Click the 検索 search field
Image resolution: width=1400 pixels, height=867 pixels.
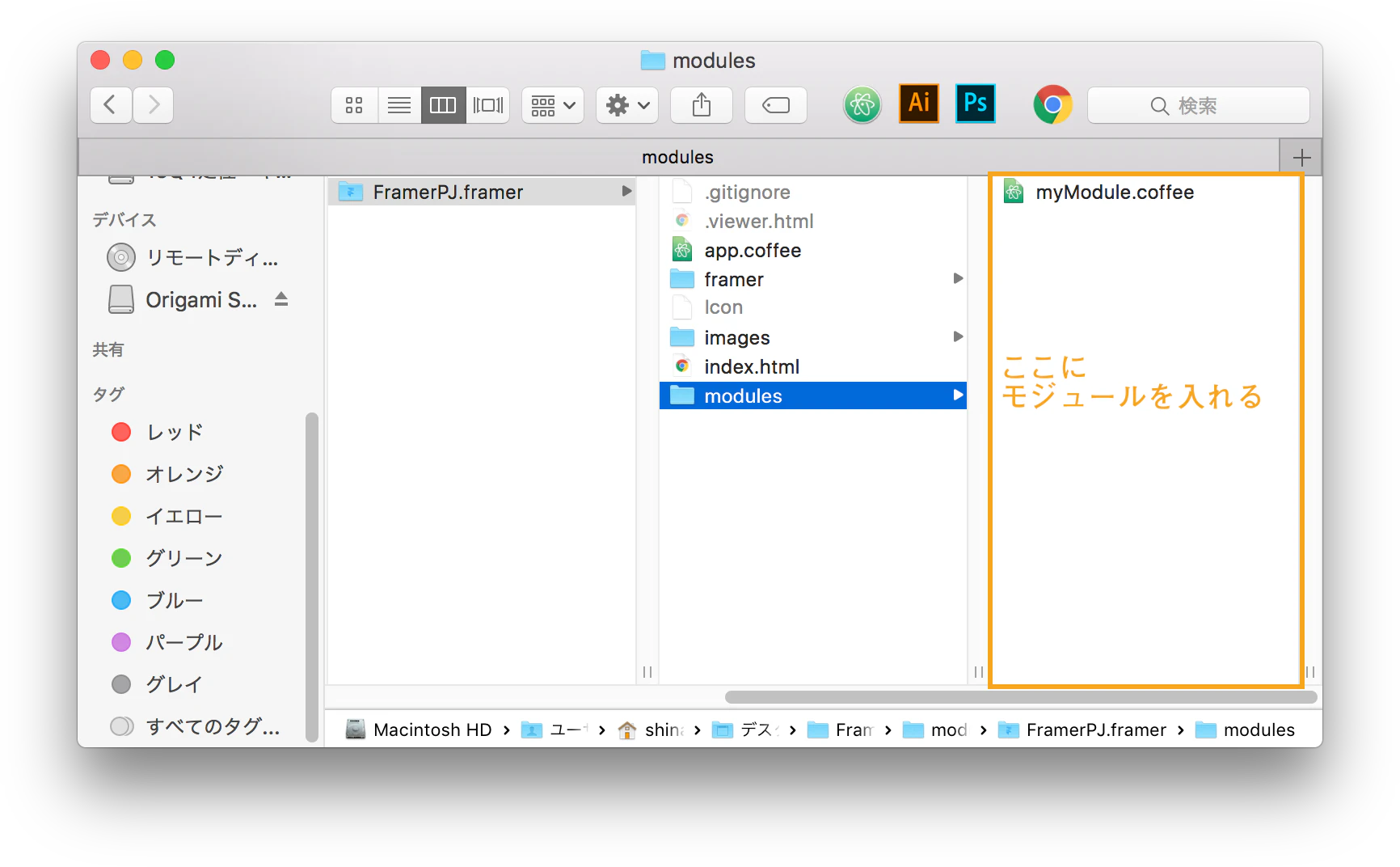(1198, 105)
